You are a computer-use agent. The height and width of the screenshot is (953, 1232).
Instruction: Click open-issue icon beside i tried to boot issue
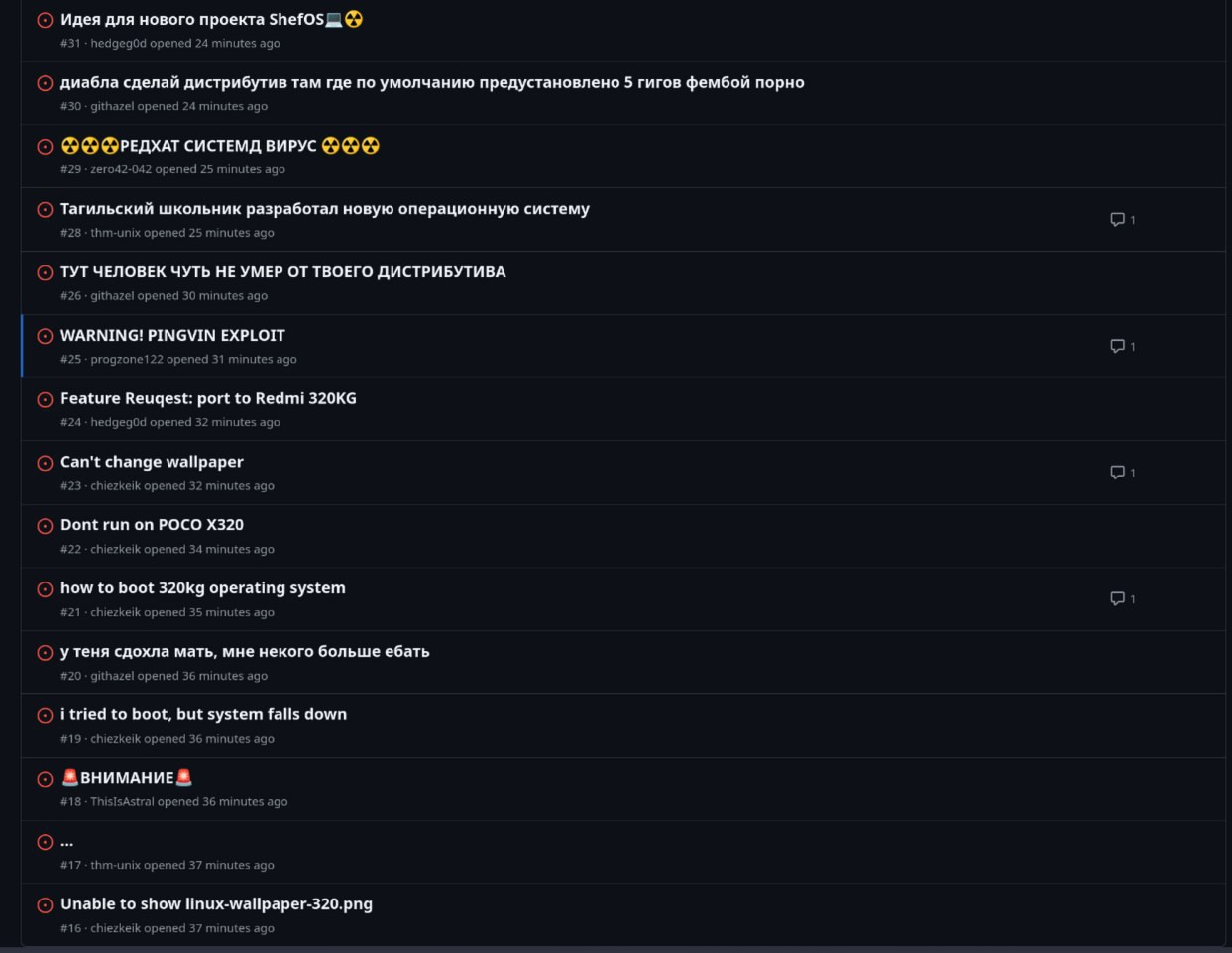click(45, 715)
